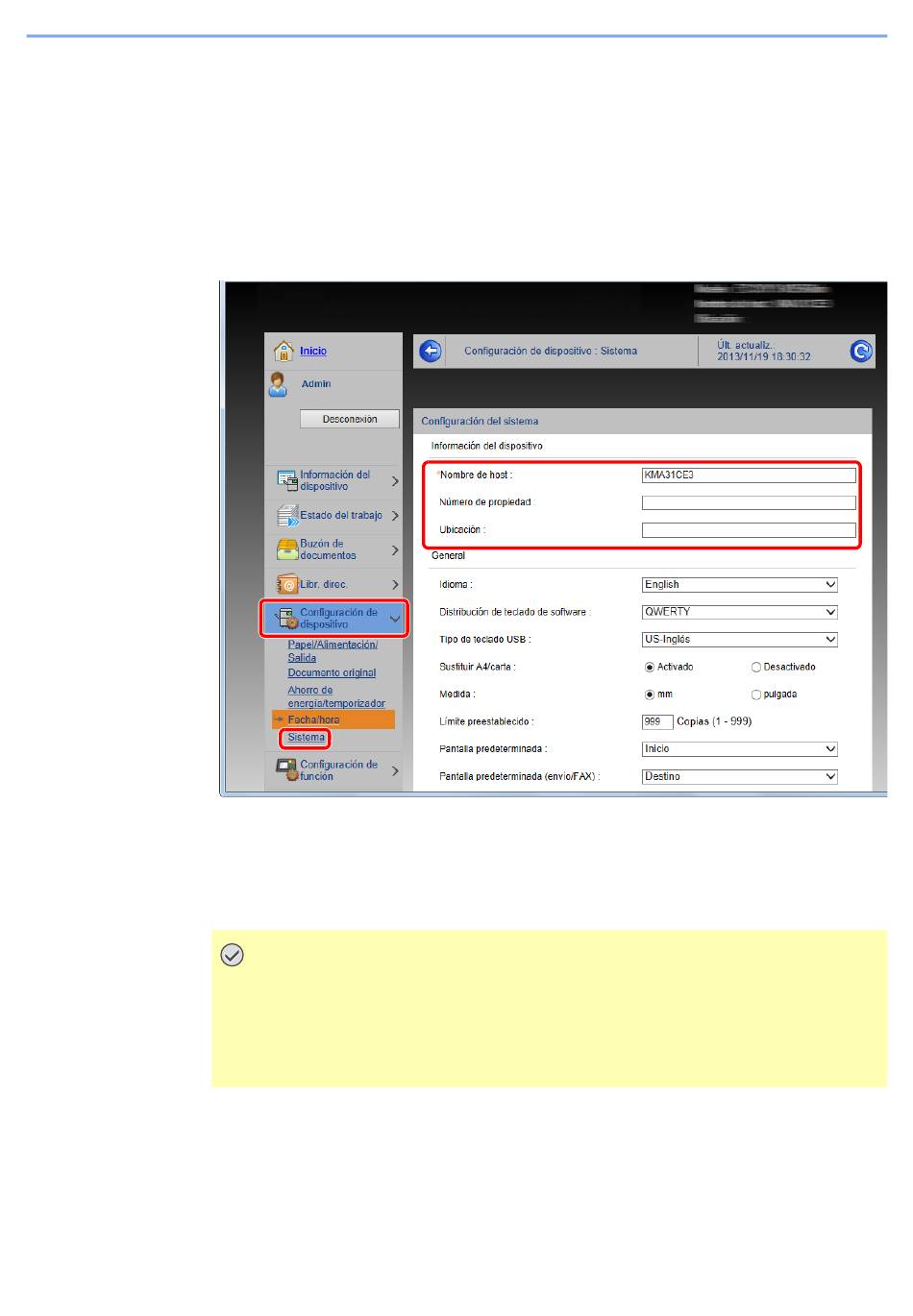
Task: Click the Configuración de dispositivo : Sistema title
Action: pos(551,352)
